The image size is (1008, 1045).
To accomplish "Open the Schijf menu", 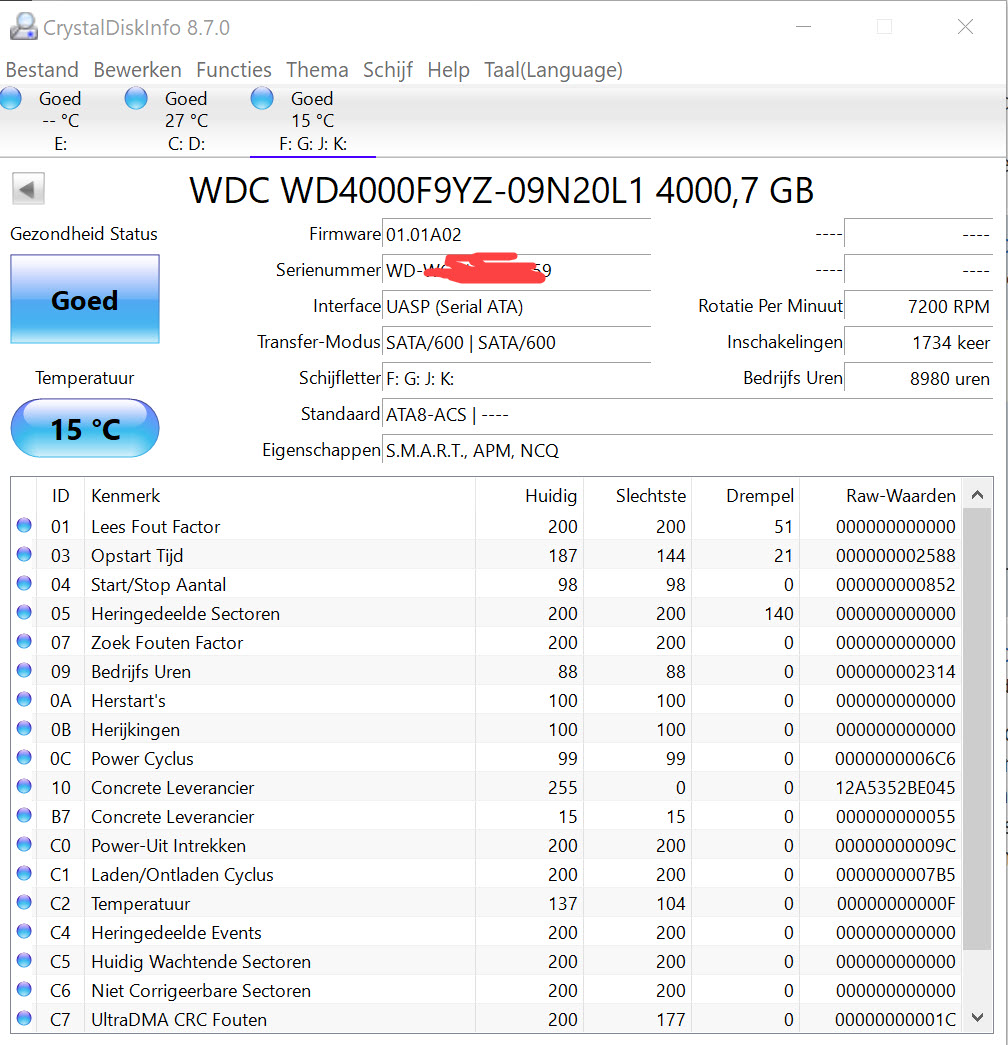I will 388,70.
